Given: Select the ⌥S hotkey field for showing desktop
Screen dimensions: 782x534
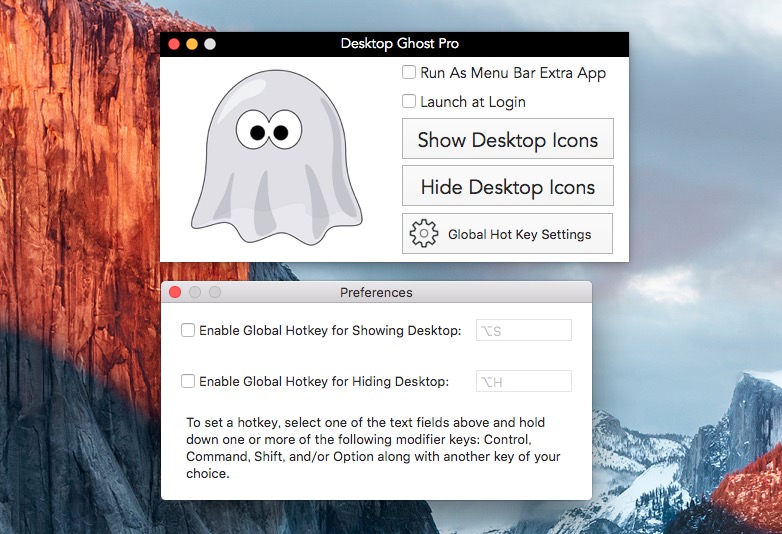Looking at the screenshot, I should 523,330.
